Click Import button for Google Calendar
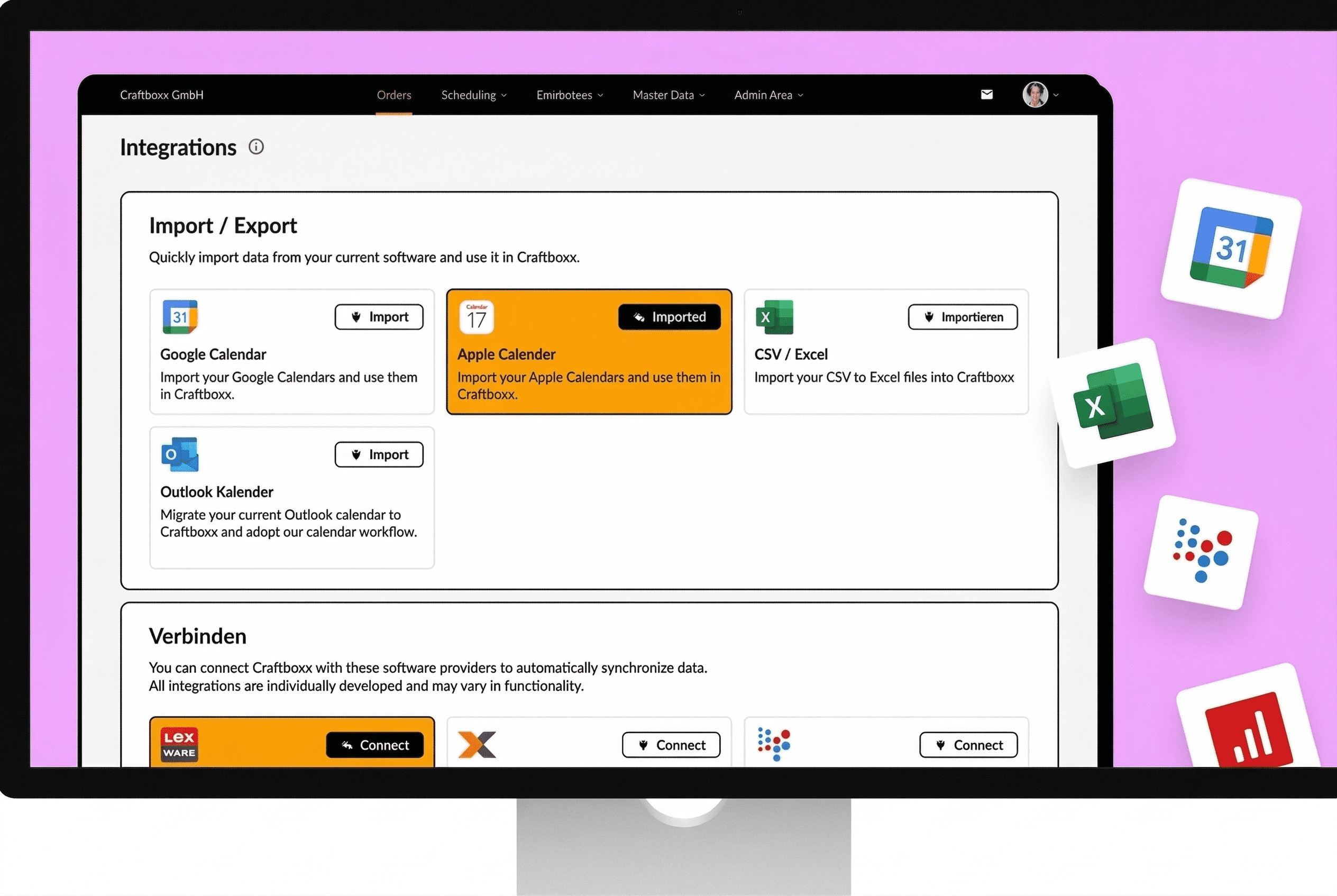The height and width of the screenshot is (896, 1337). click(379, 317)
